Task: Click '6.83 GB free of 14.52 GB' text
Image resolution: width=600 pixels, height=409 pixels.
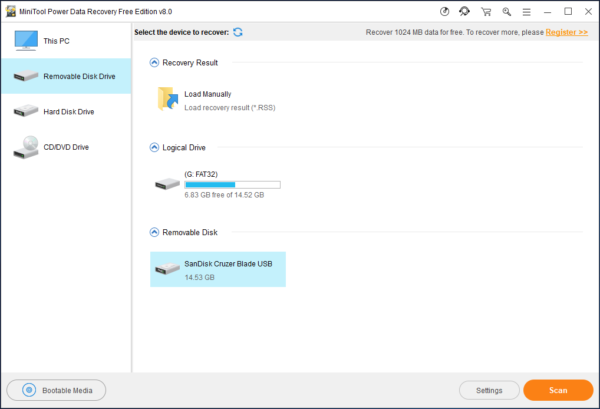Action: tap(224, 195)
